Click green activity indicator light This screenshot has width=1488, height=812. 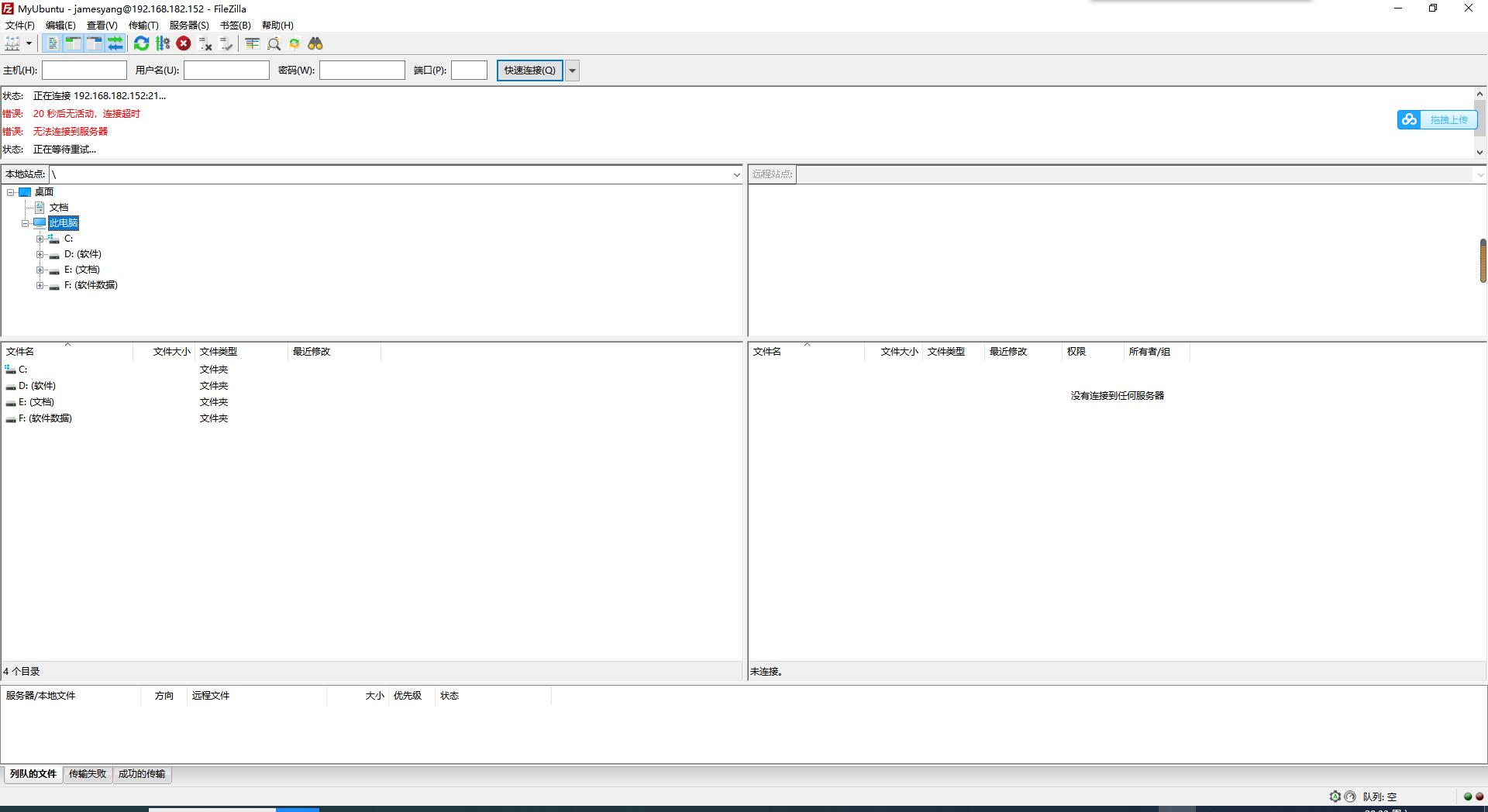pos(1468,797)
